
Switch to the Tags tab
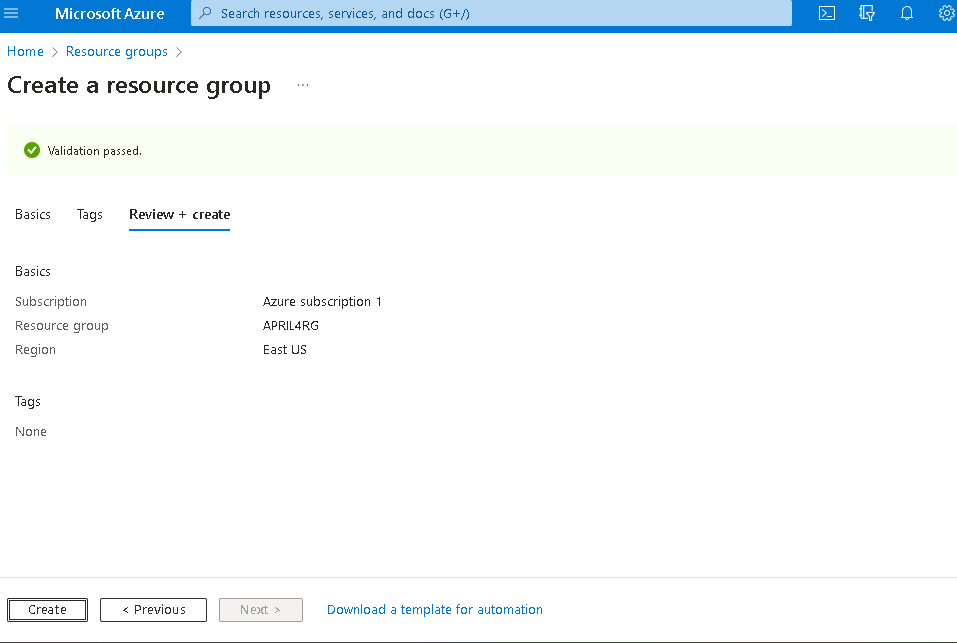click(89, 214)
